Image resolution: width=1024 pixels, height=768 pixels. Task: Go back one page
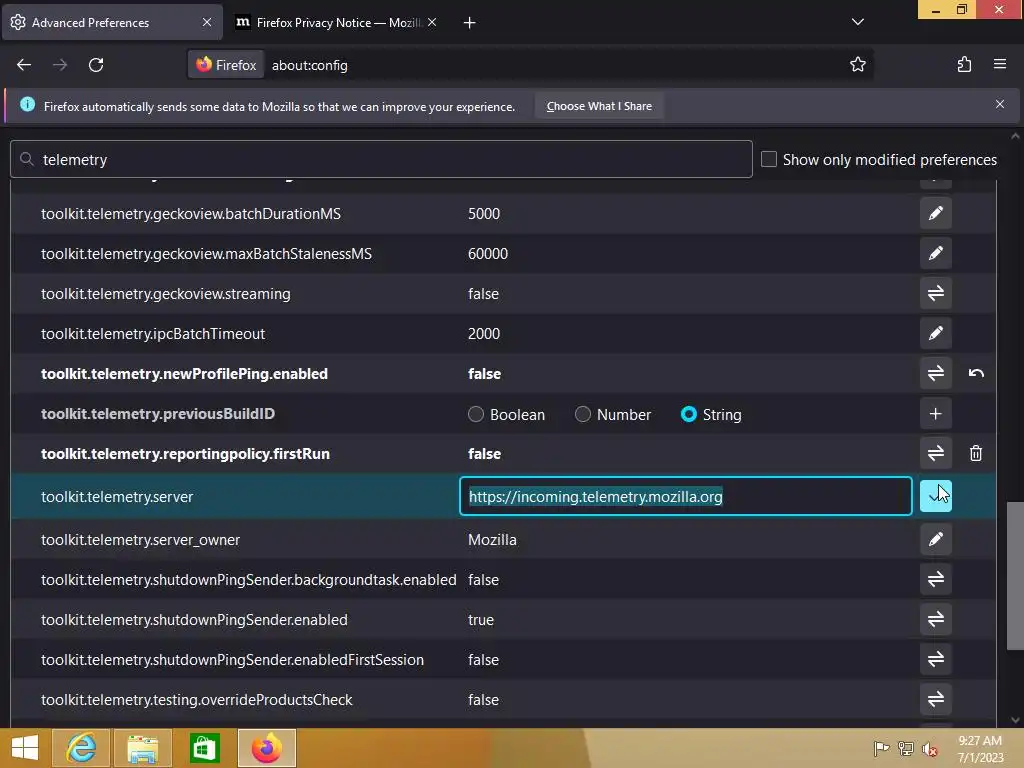coord(24,65)
